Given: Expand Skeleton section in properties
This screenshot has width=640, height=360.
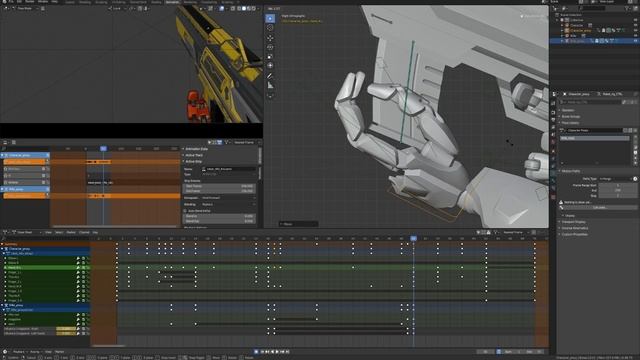Looking at the screenshot, I should [568, 110].
